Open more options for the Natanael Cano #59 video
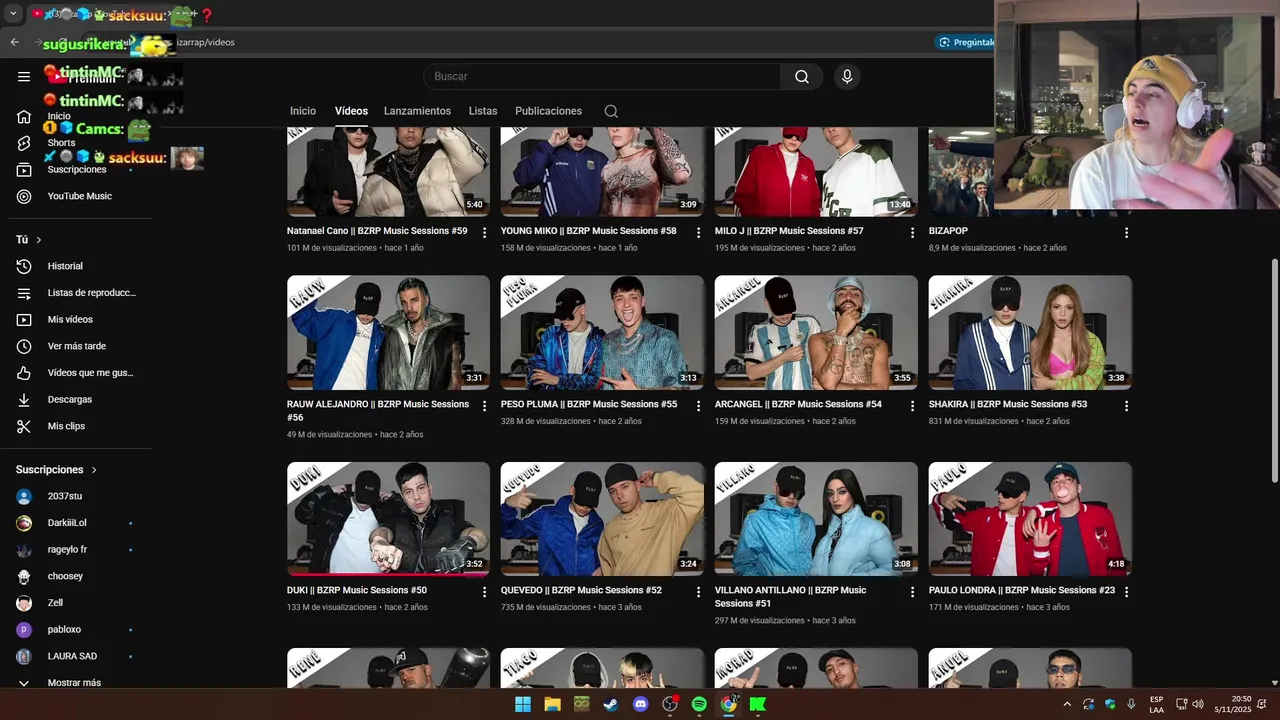 click(485, 232)
